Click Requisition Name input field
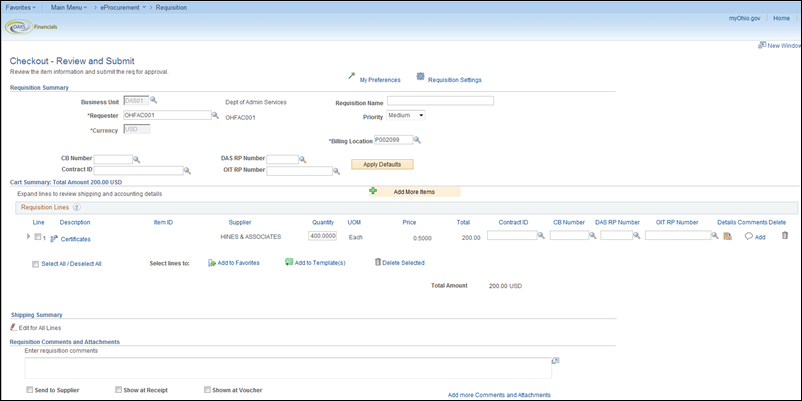 [440, 100]
